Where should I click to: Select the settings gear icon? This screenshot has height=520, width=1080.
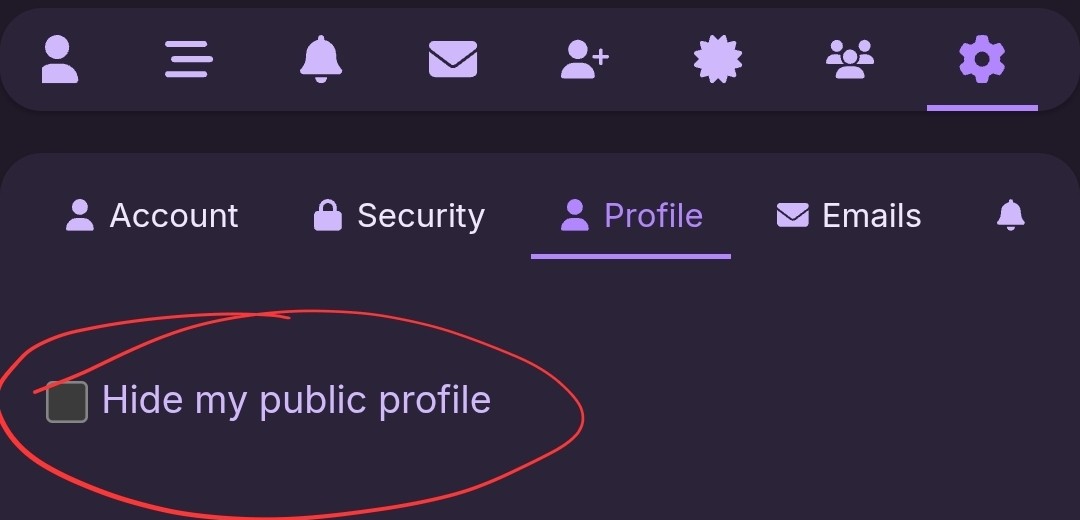point(982,60)
